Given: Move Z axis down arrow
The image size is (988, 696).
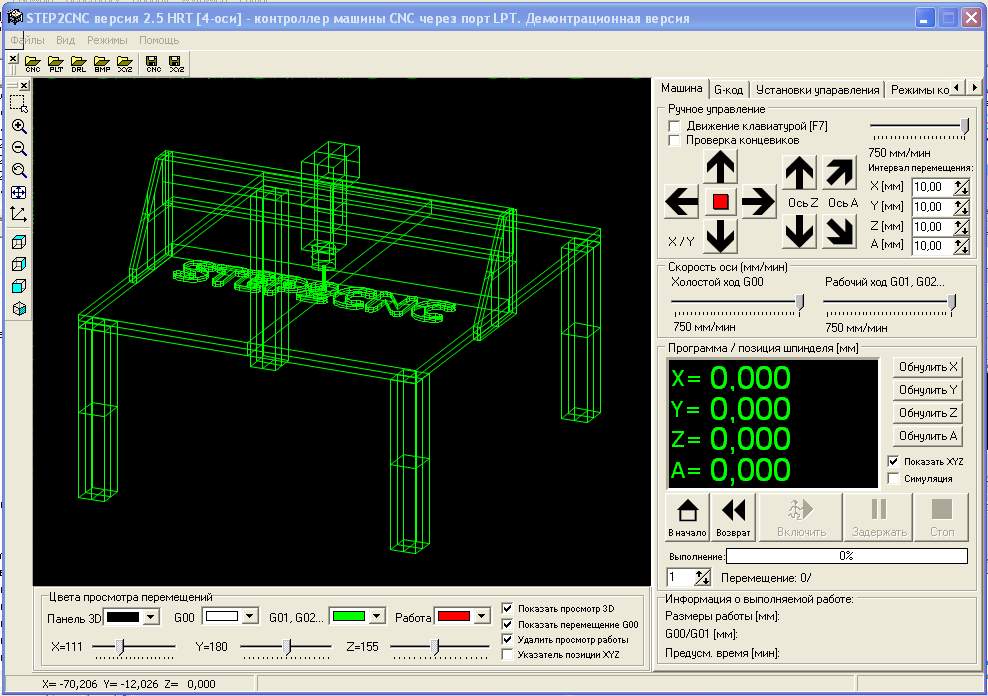Looking at the screenshot, I should [800, 231].
